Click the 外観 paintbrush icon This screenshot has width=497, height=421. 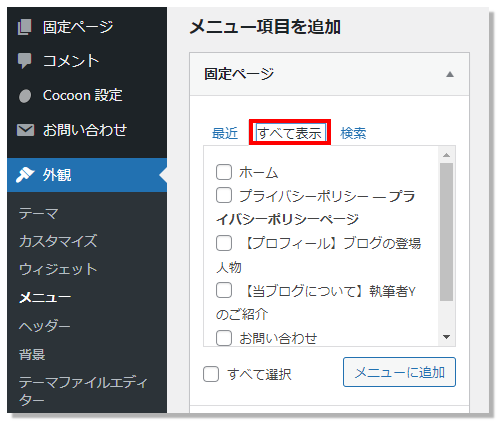(x=25, y=175)
